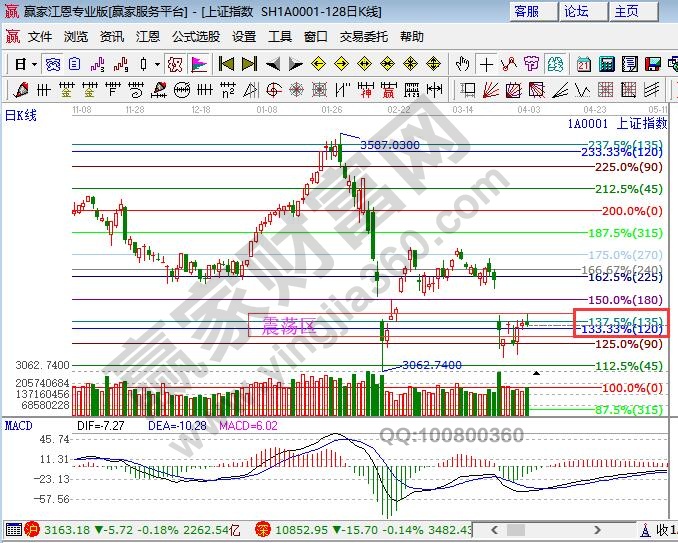This screenshot has width=678, height=543.
Task: Click the 客服 button
Action: [527, 12]
